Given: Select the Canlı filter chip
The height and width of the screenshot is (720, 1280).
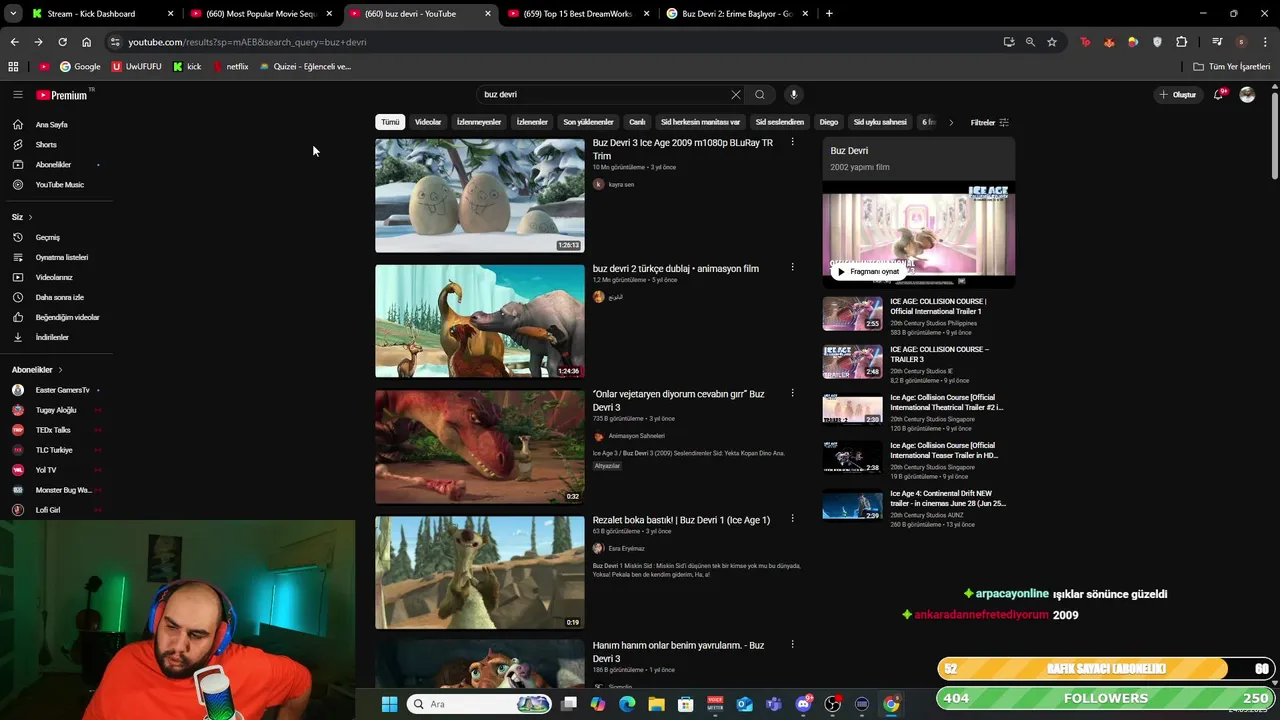Looking at the screenshot, I should [x=637, y=122].
